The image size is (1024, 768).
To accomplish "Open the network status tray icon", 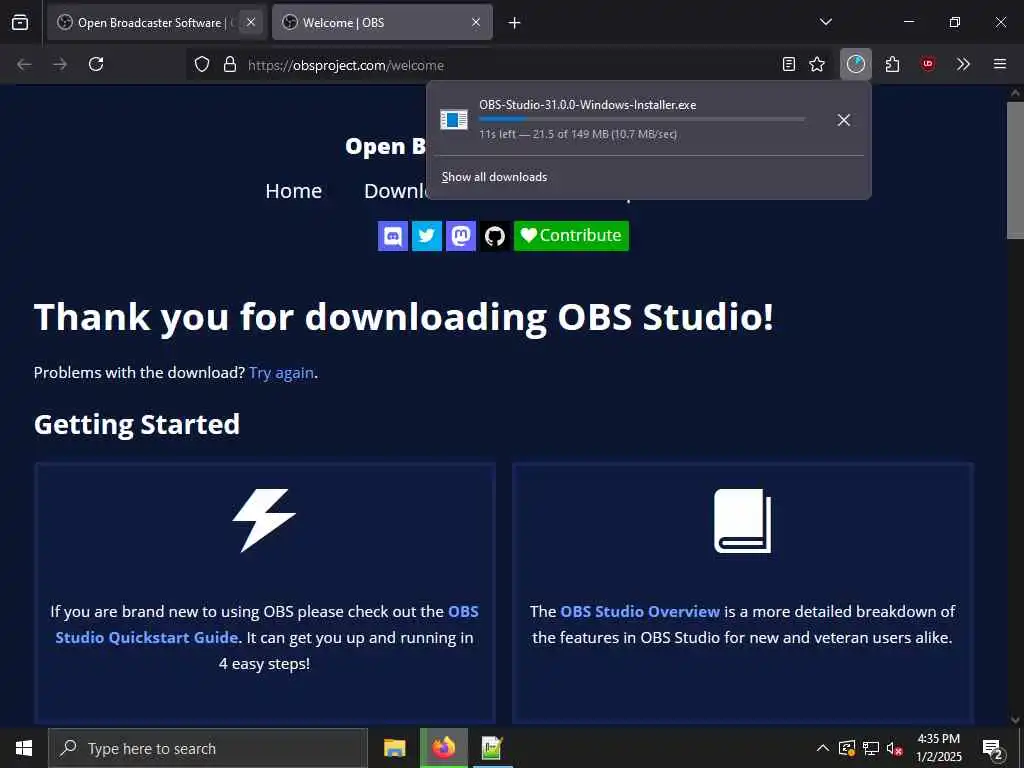I will click(x=871, y=748).
